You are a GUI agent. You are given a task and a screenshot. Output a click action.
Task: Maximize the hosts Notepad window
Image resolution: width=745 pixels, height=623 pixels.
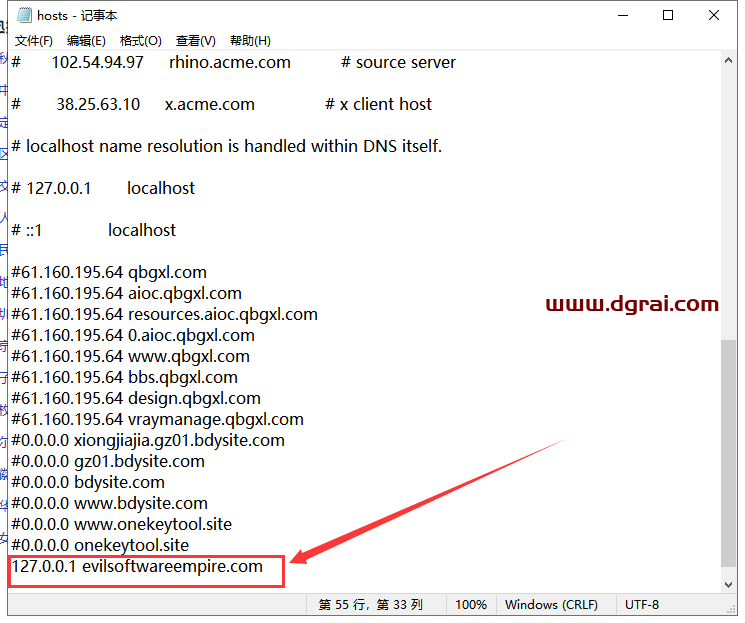[668, 16]
